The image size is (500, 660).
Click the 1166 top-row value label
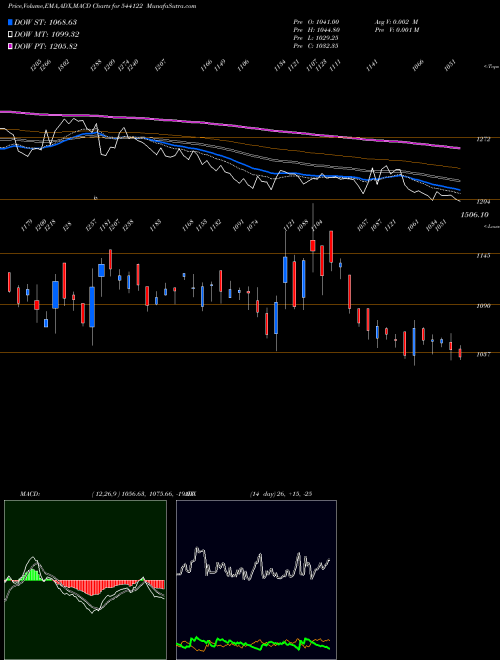pos(206,65)
